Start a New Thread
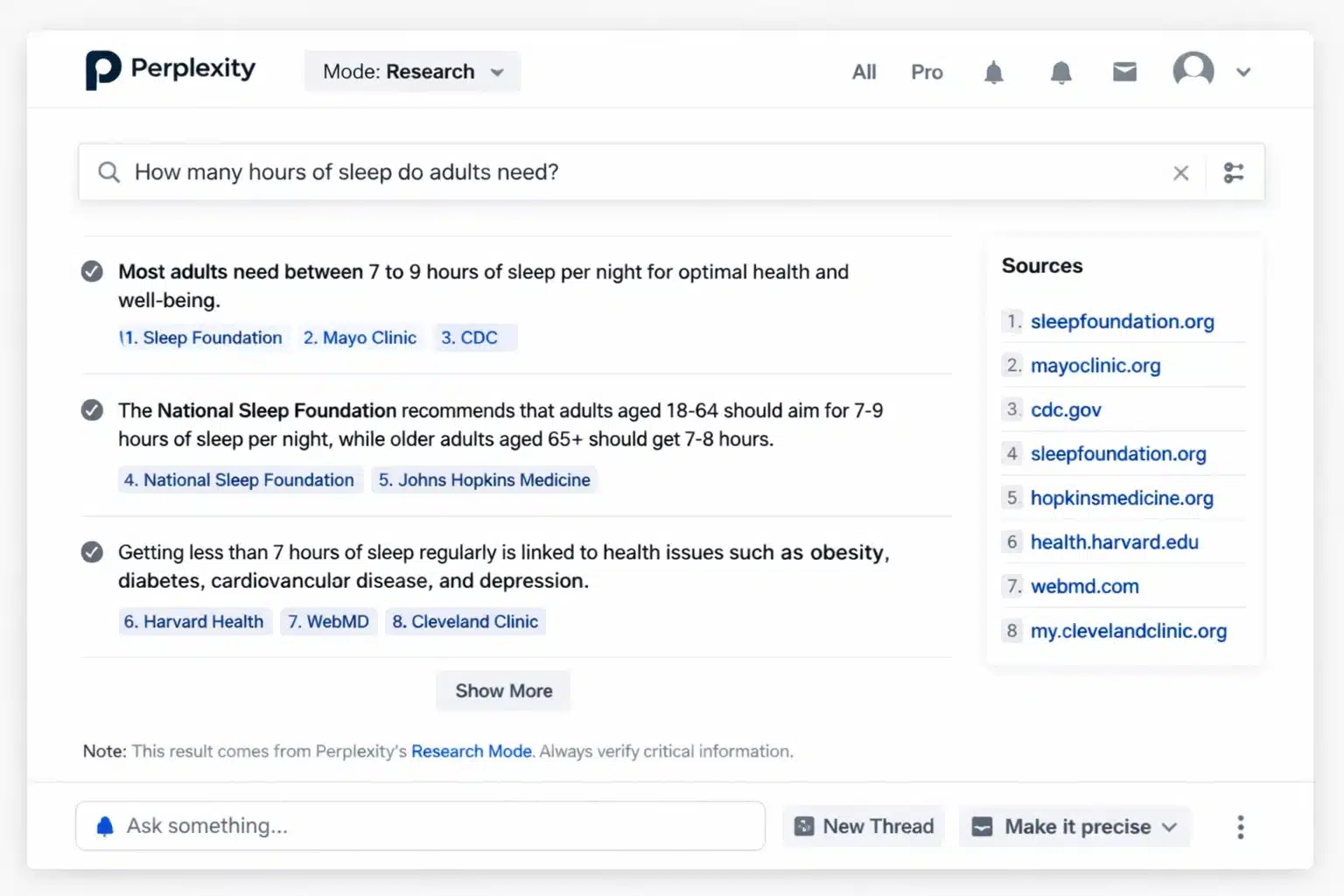Viewport: 1344px width, 896px height. (864, 827)
